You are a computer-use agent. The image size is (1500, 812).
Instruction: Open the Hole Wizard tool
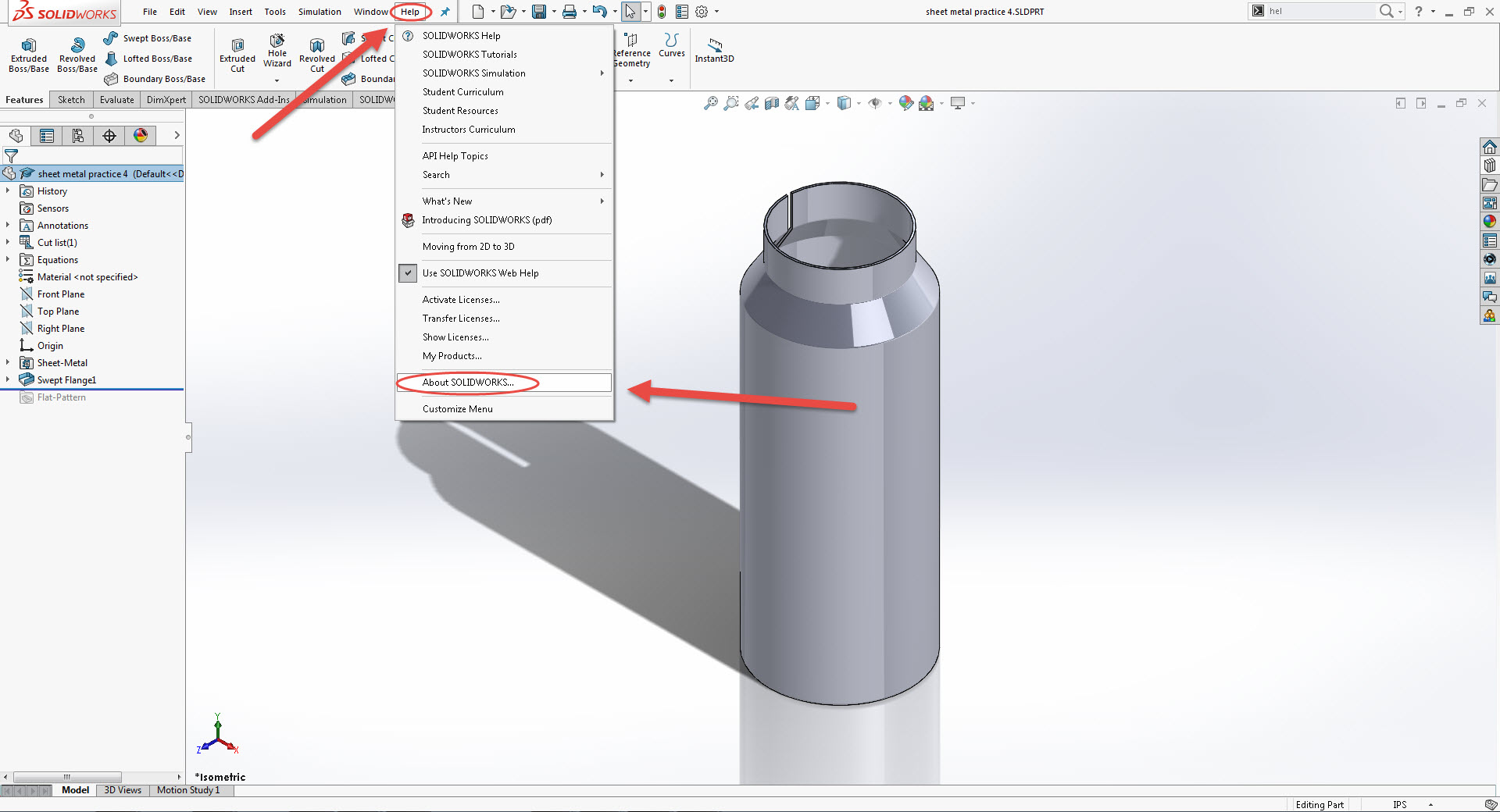pos(277,51)
